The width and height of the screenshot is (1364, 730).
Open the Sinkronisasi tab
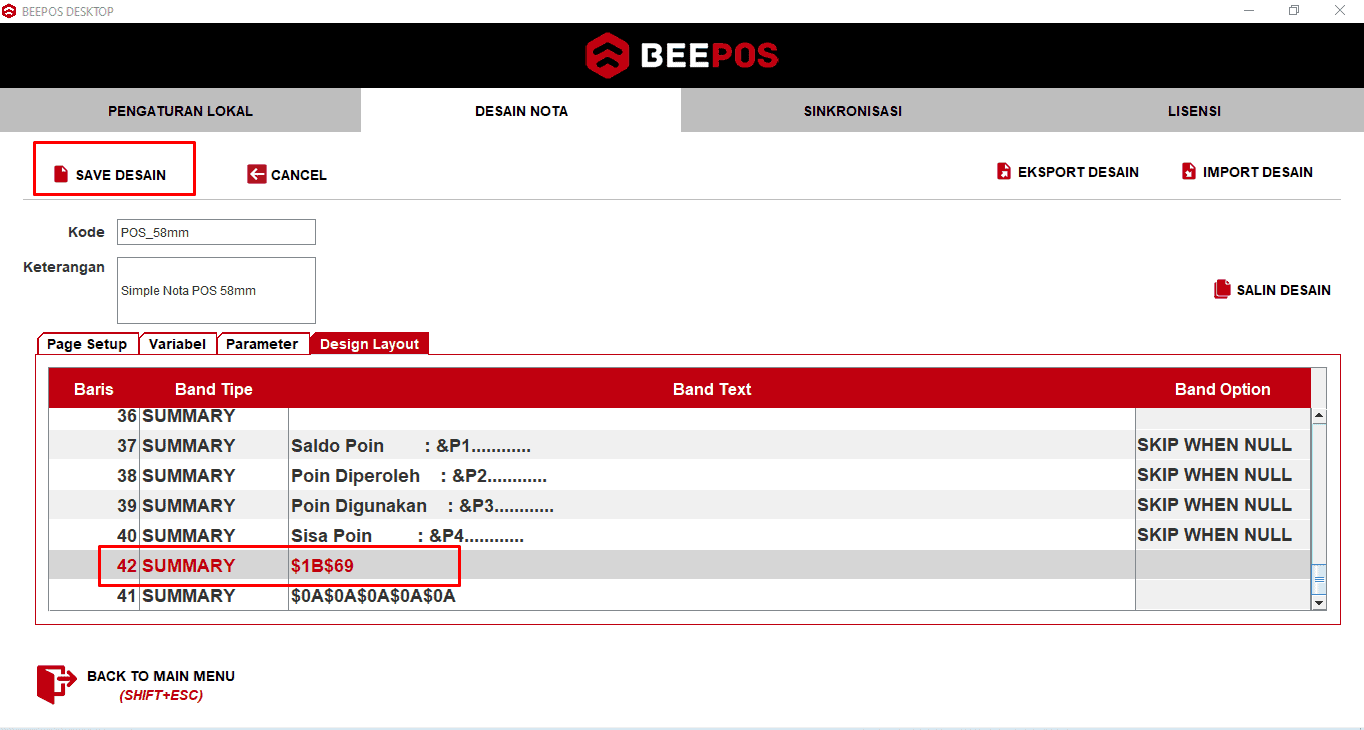tap(852, 110)
